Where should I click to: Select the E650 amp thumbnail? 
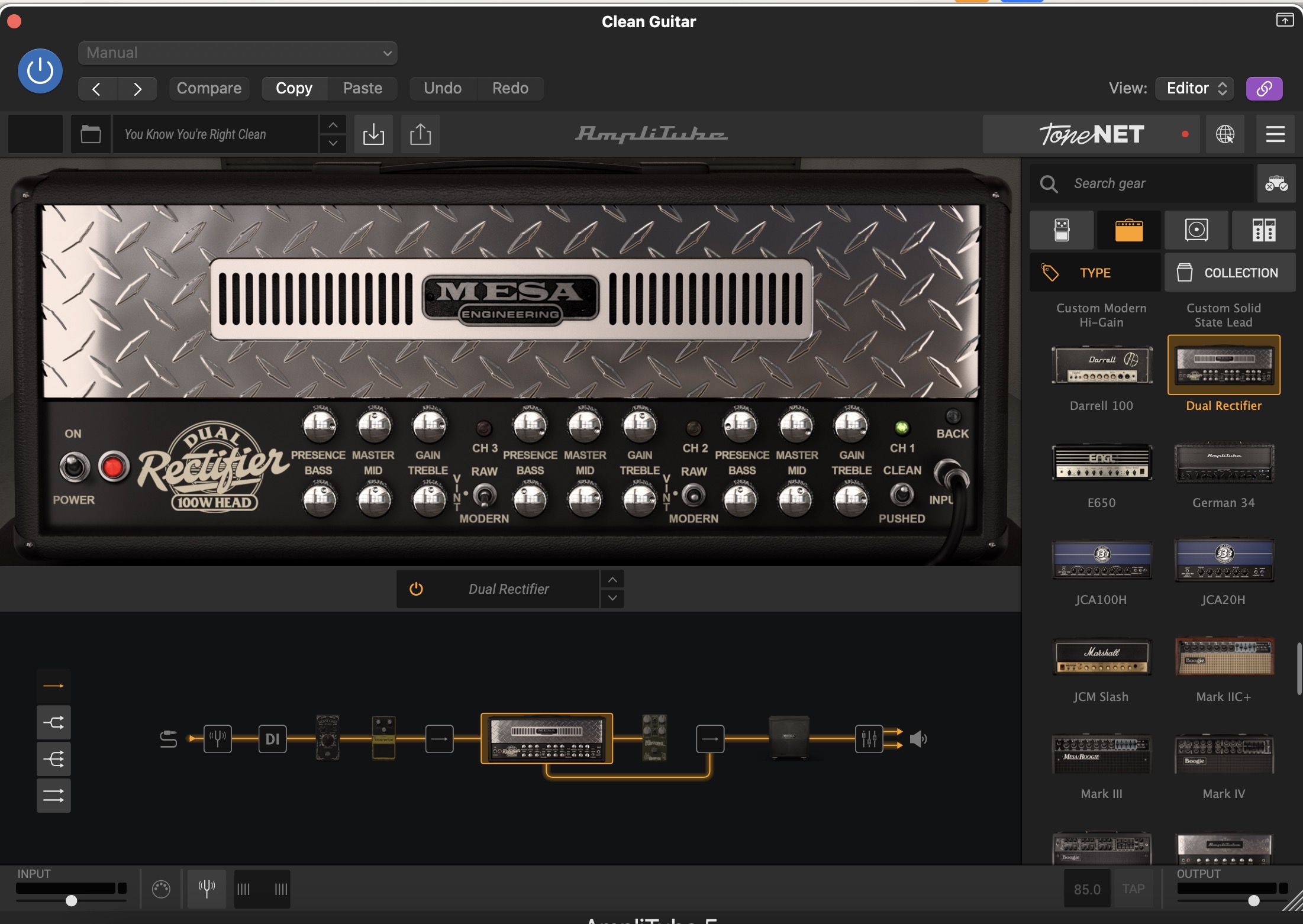tap(1102, 462)
